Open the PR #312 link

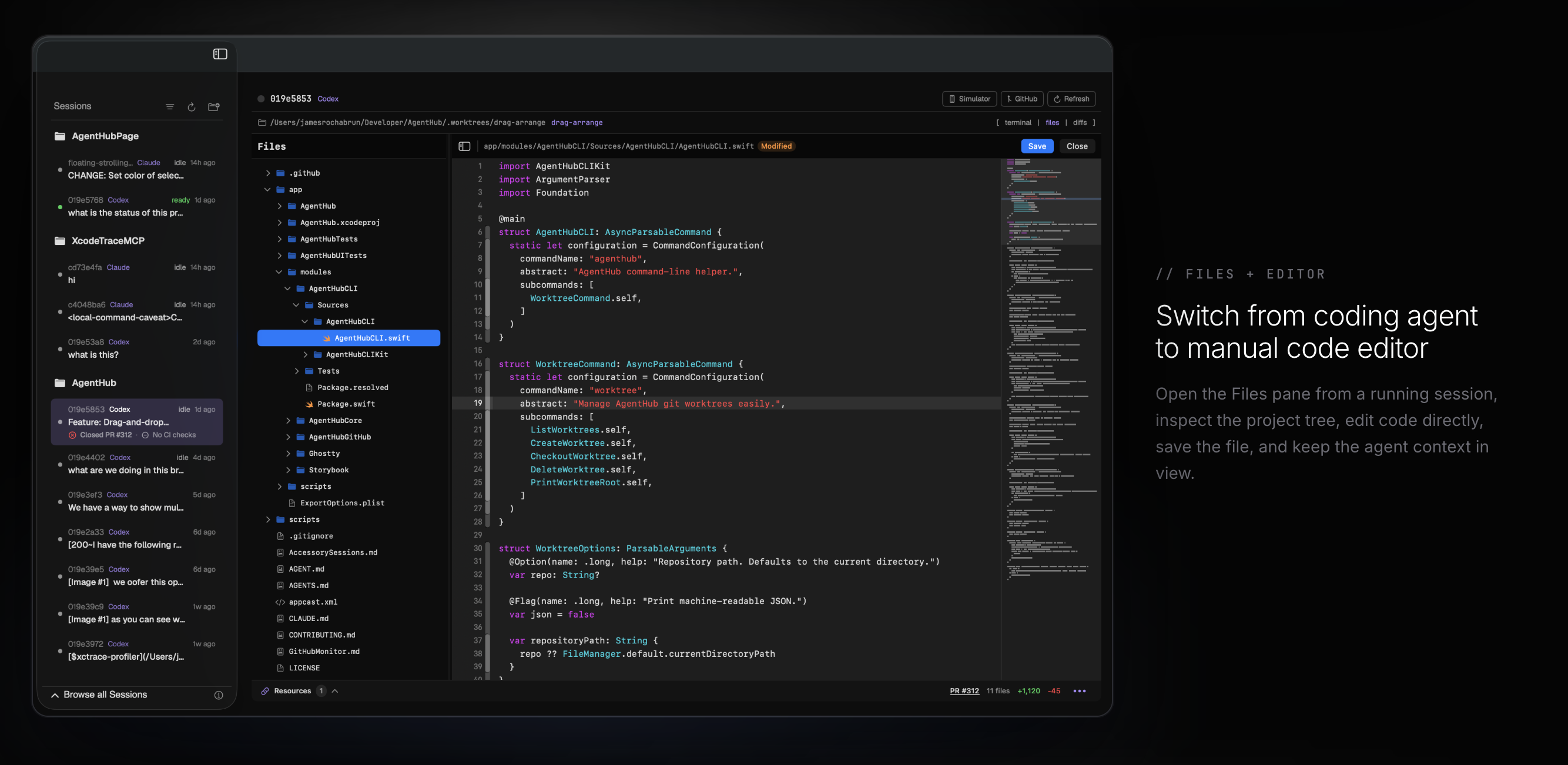pyautogui.click(x=964, y=691)
